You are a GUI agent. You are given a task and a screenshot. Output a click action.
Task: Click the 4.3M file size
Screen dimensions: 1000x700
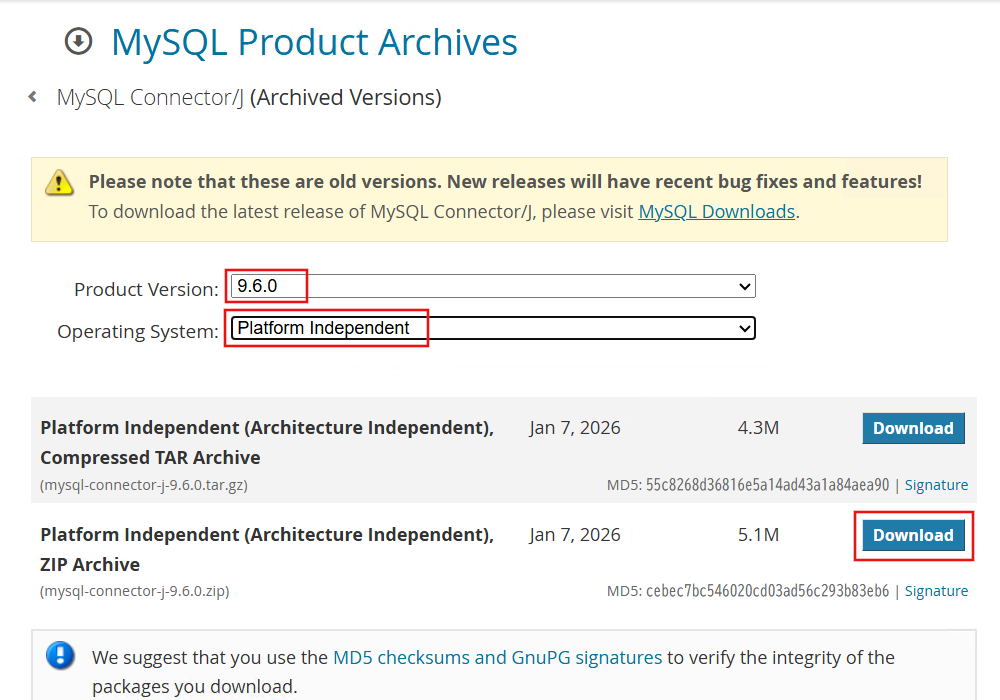758,428
